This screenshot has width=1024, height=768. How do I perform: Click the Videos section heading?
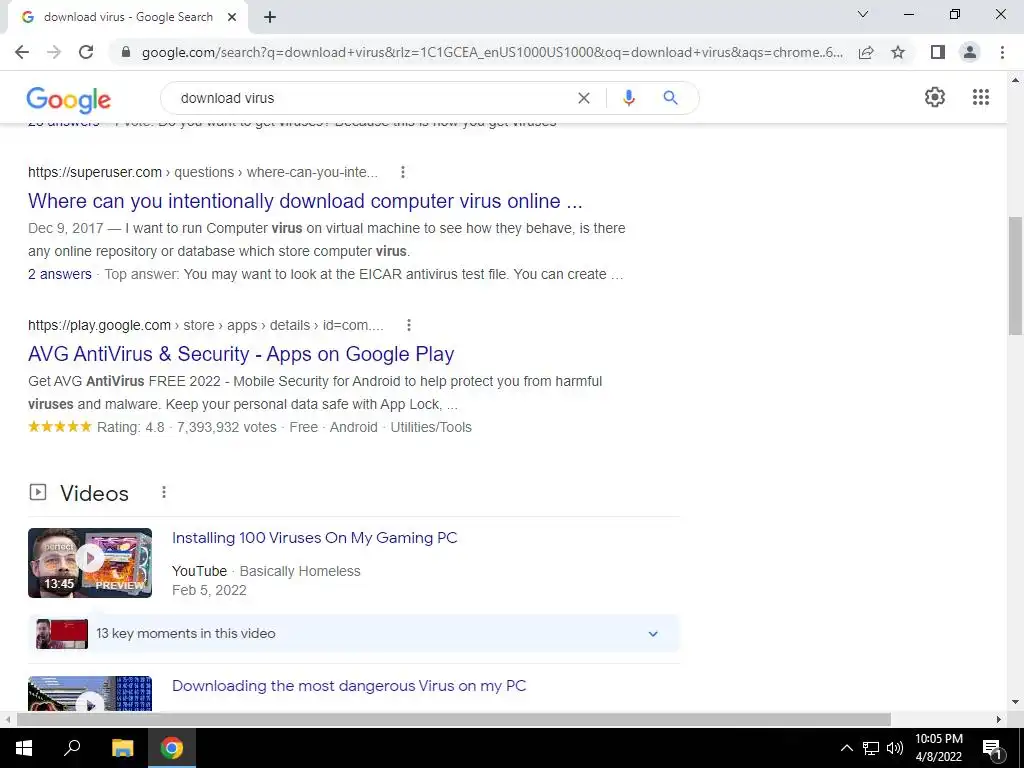point(95,494)
